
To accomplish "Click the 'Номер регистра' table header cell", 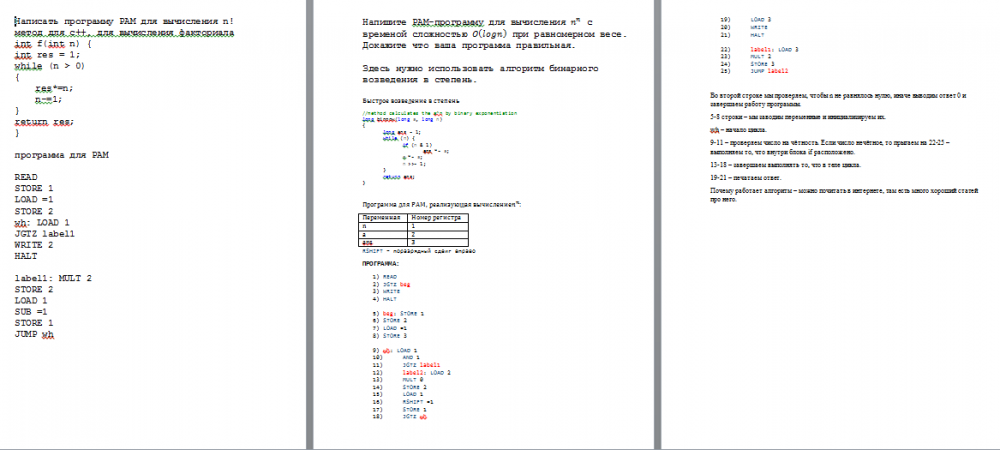I will click(434, 217).
